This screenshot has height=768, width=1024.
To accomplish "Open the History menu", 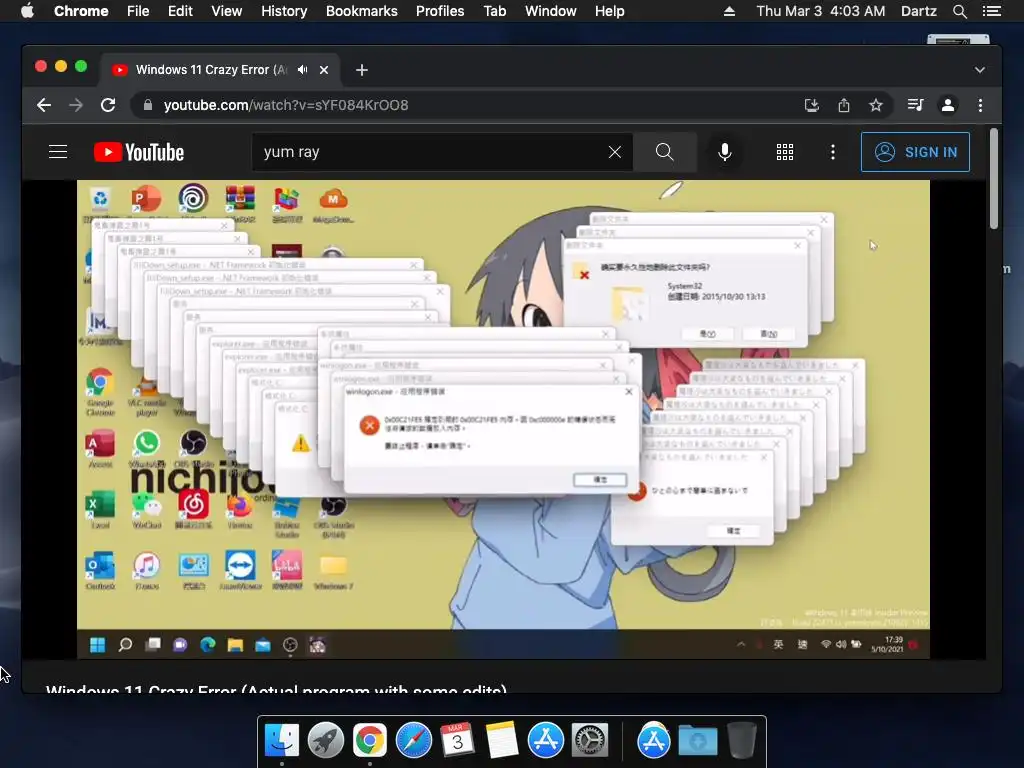I will pos(284,11).
